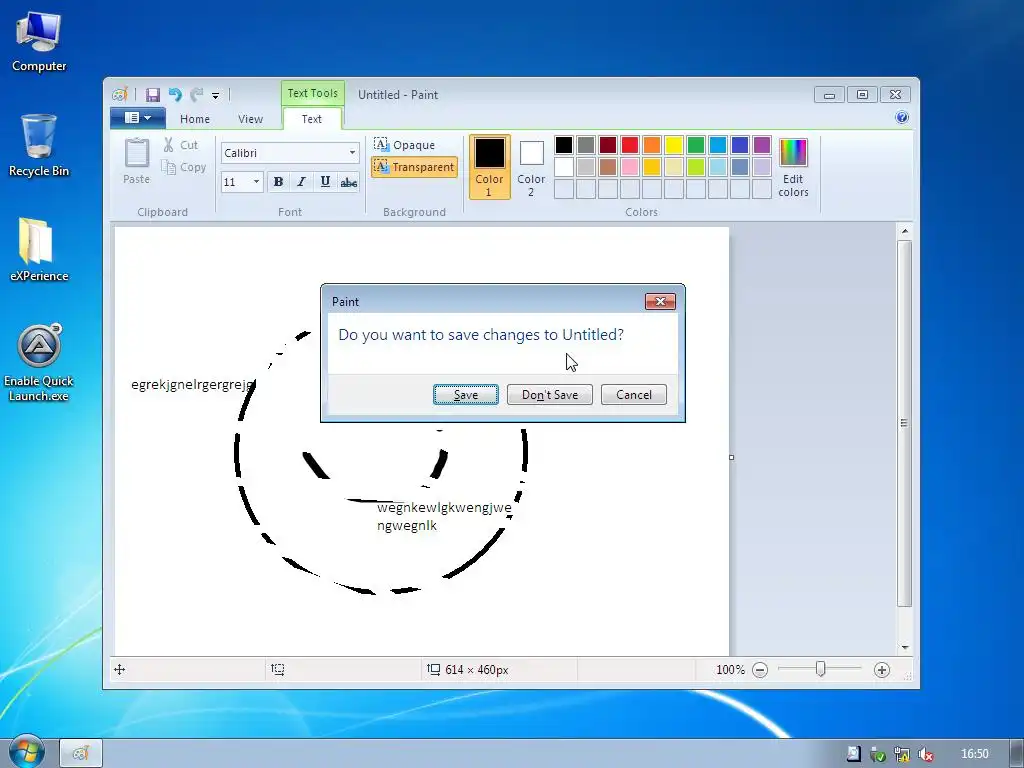Click the Paint taskbar button
The width and height of the screenshot is (1024, 768).
pyautogui.click(x=81, y=753)
